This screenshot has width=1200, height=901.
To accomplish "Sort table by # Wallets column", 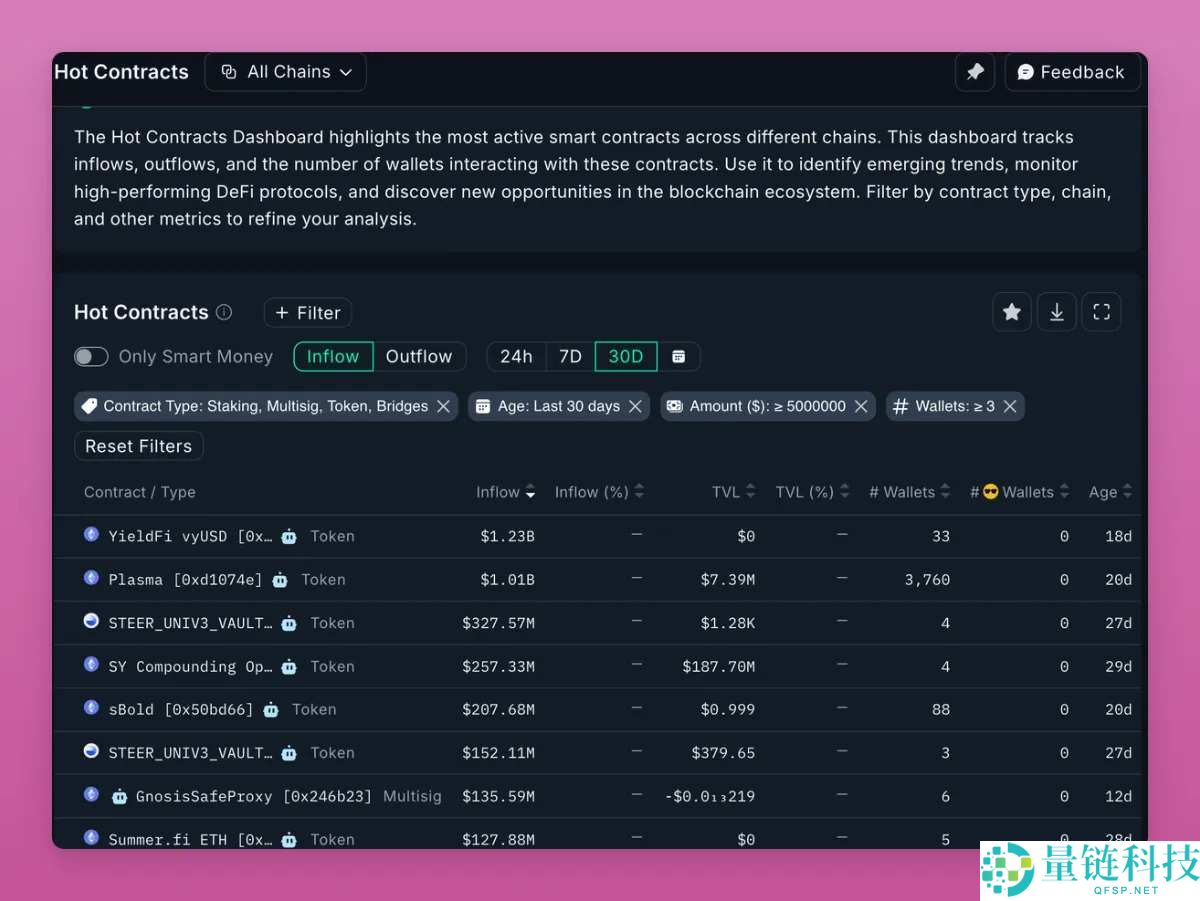I will coord(909,492).
